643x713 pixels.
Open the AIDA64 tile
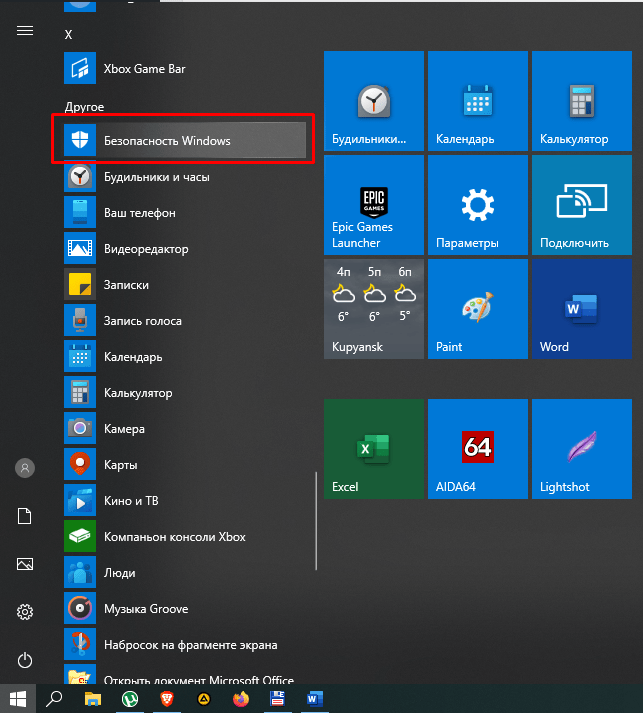(478, 449)
